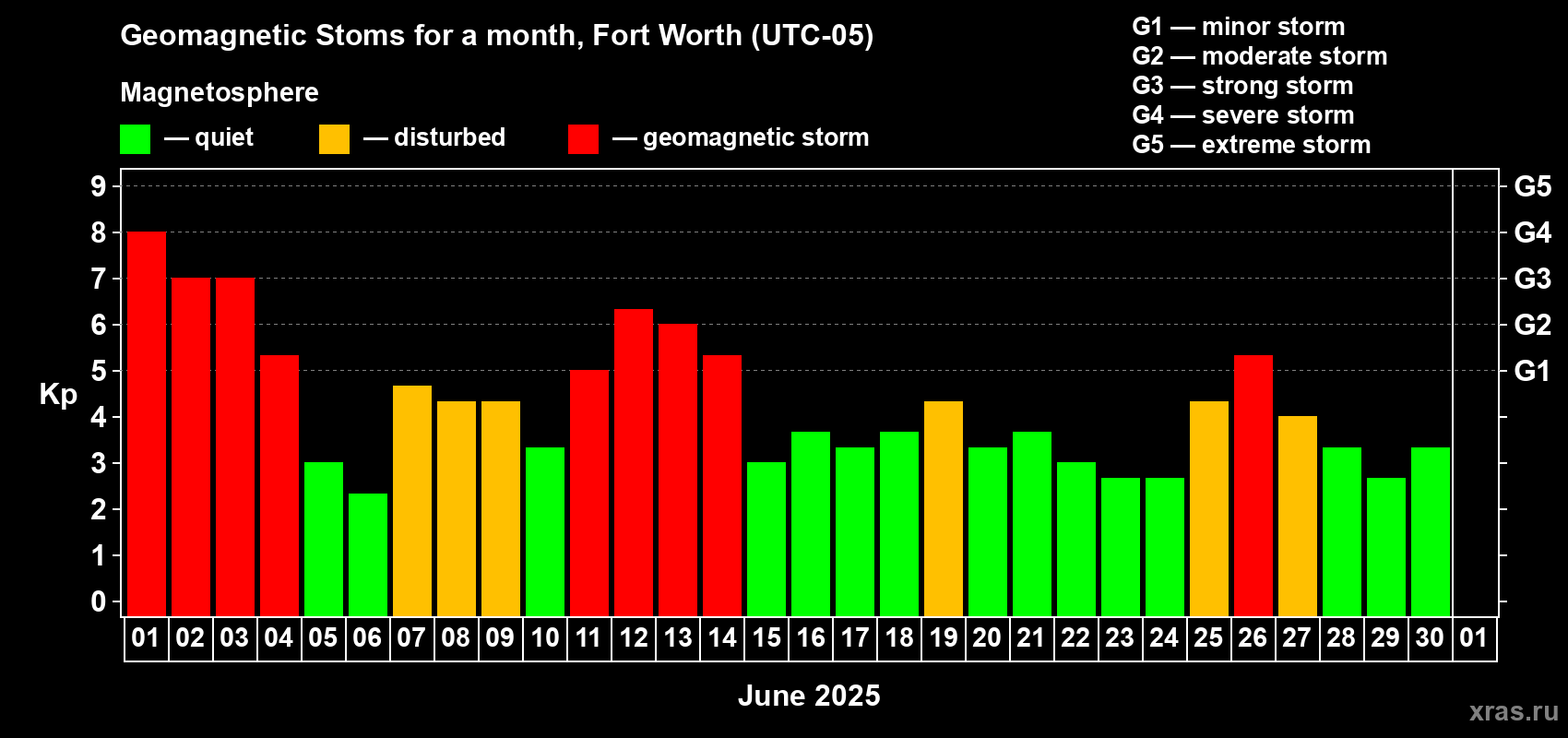Click the red geomagnetic storm legend swatch

[x=583, y=139]
